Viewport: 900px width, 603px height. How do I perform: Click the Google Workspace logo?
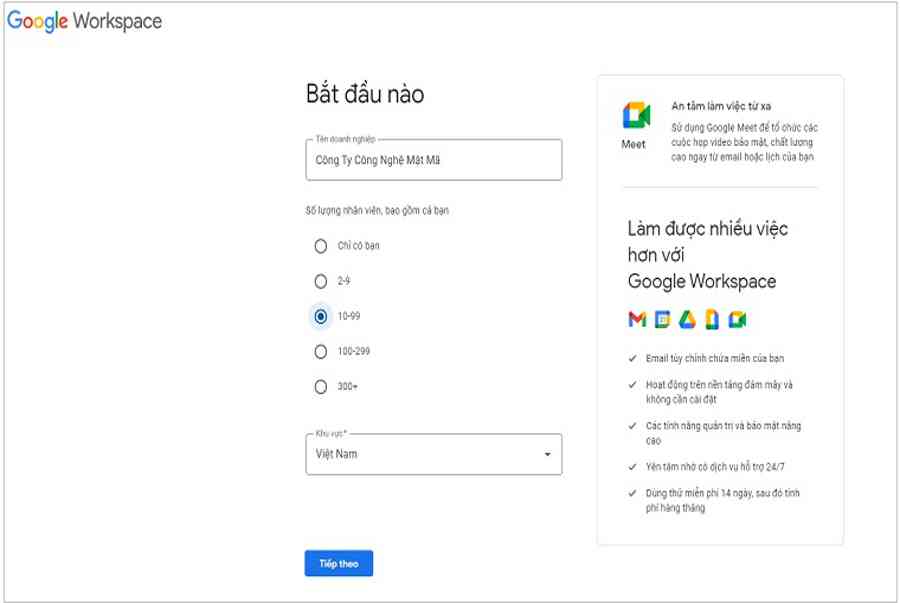84,21
